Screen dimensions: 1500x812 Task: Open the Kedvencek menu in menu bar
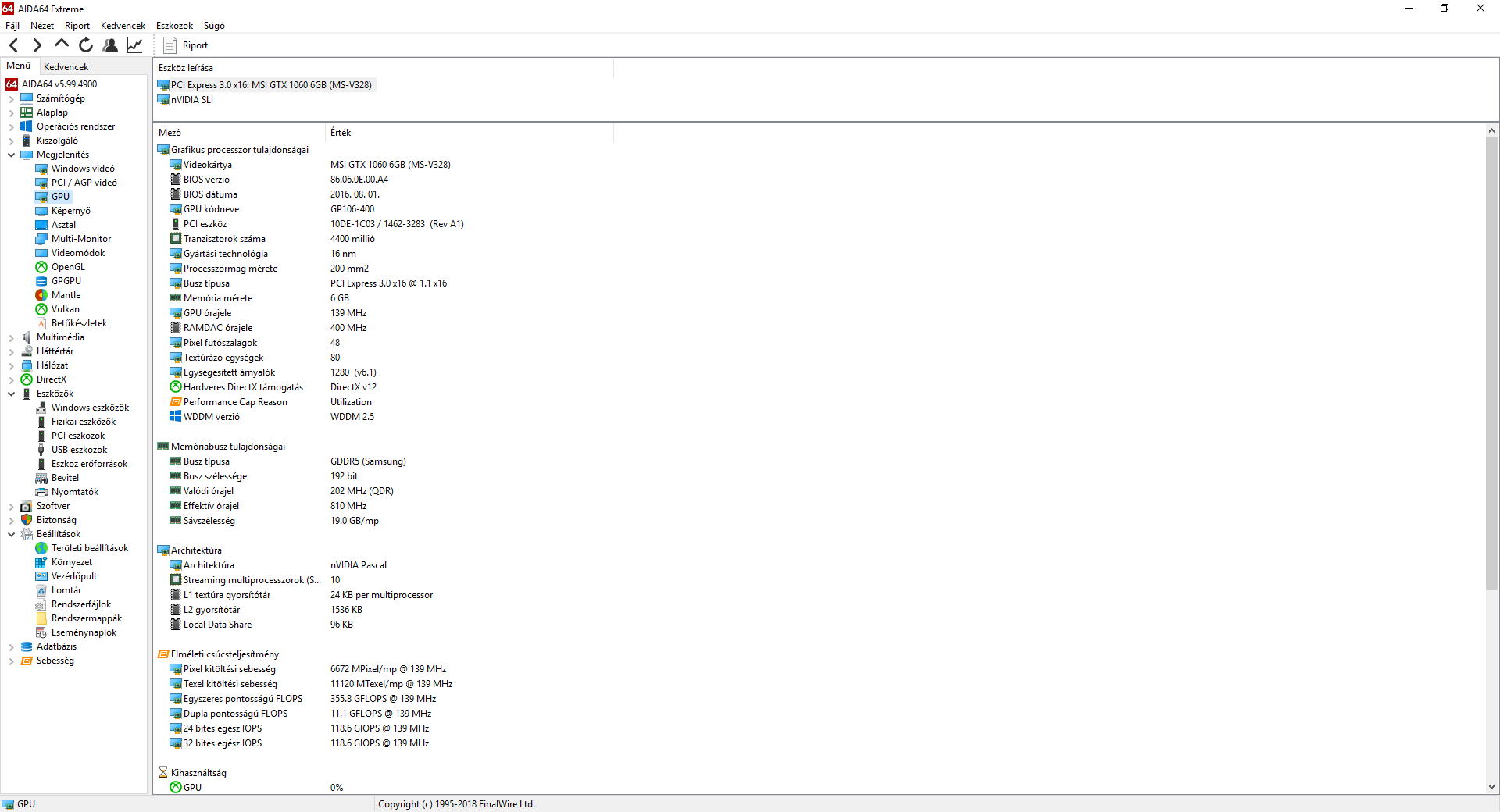click(123, 26)
